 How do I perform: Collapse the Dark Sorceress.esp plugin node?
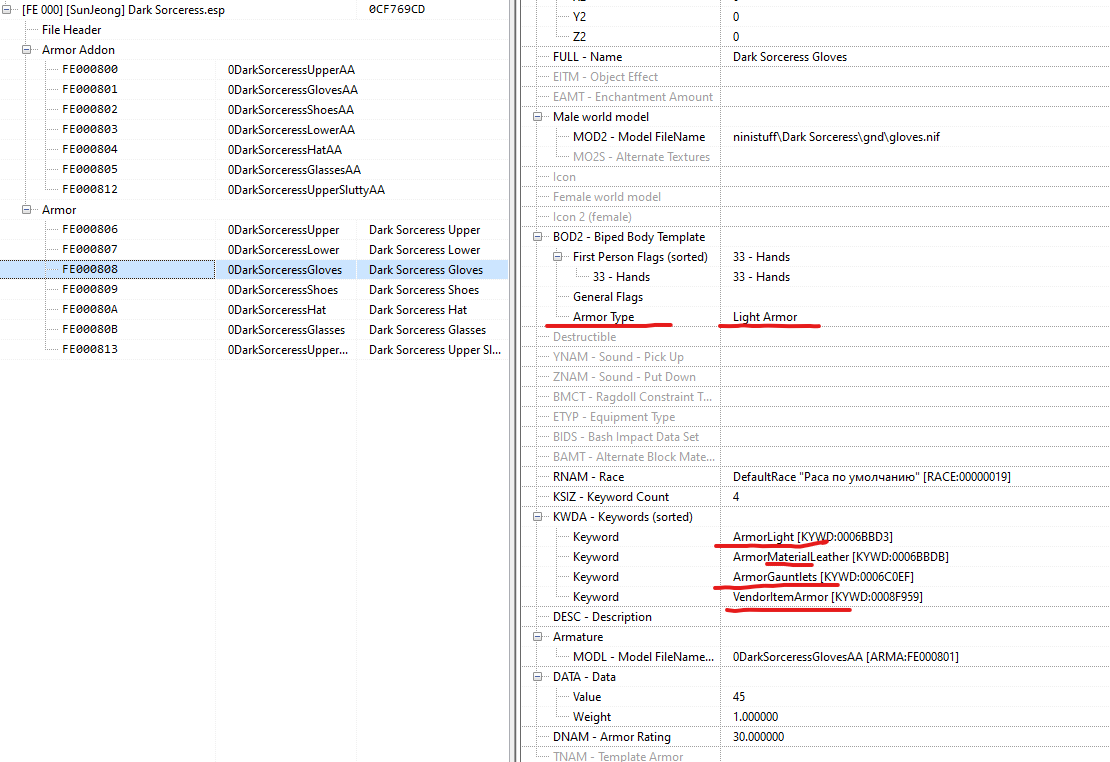[6, 10]
